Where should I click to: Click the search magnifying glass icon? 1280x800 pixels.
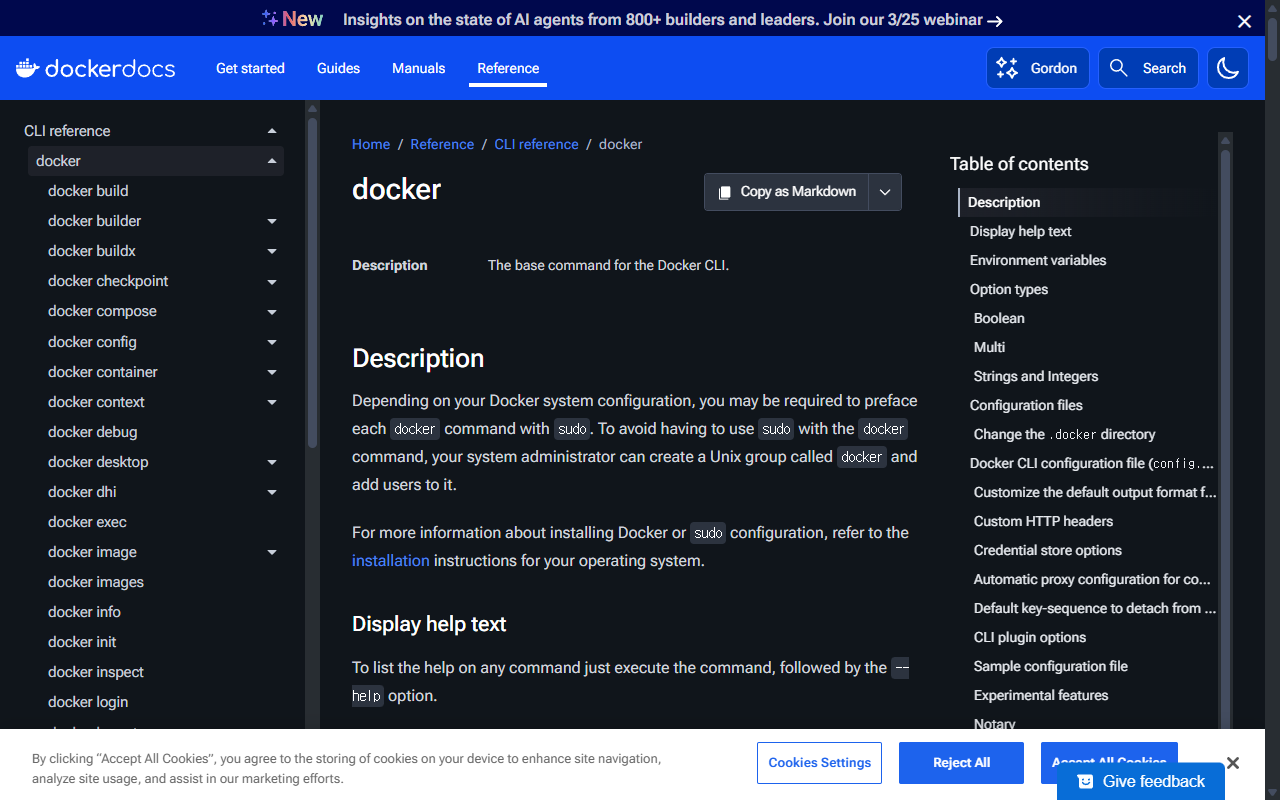pos(1119,67)
